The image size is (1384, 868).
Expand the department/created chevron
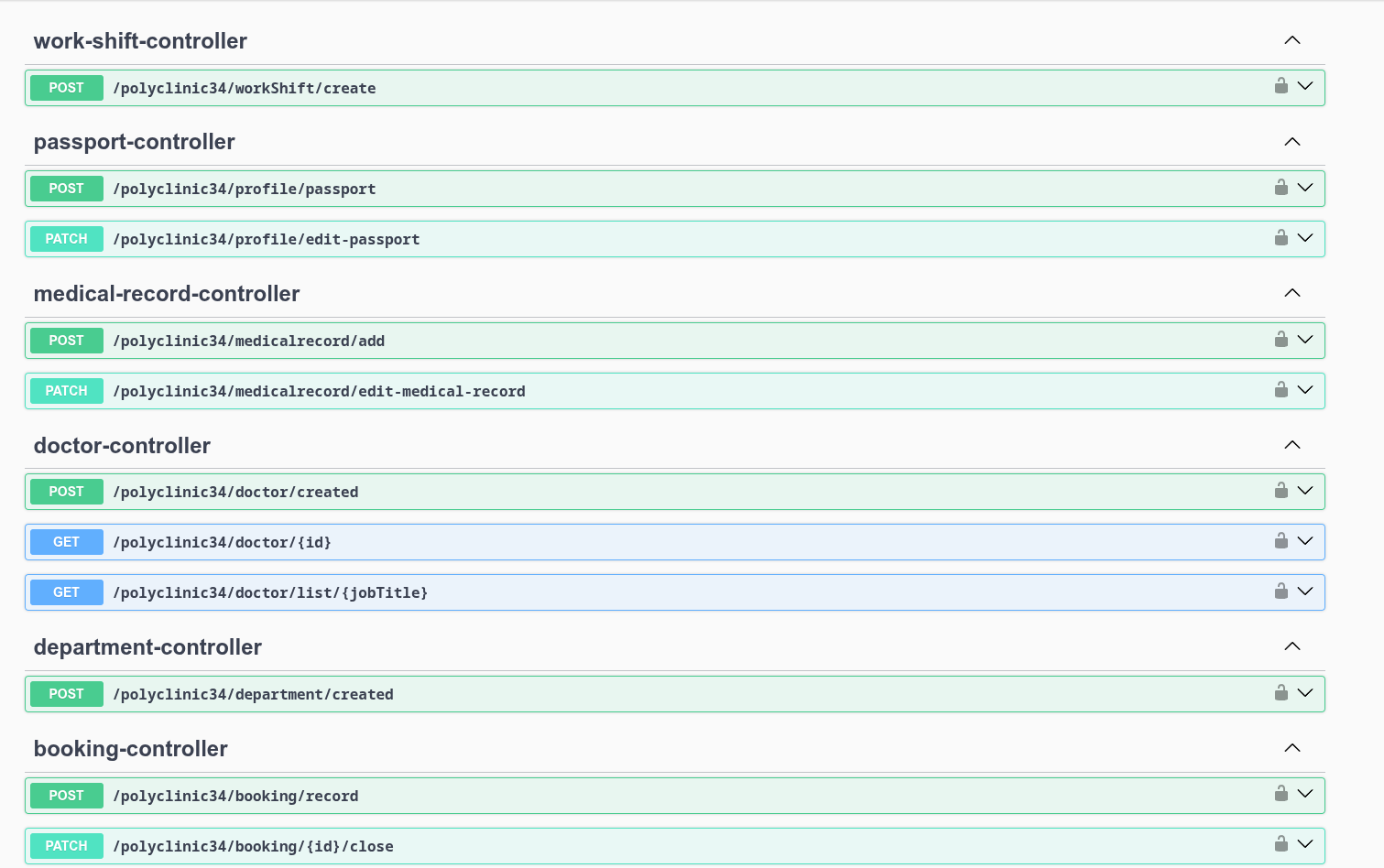pos(1305,693)
